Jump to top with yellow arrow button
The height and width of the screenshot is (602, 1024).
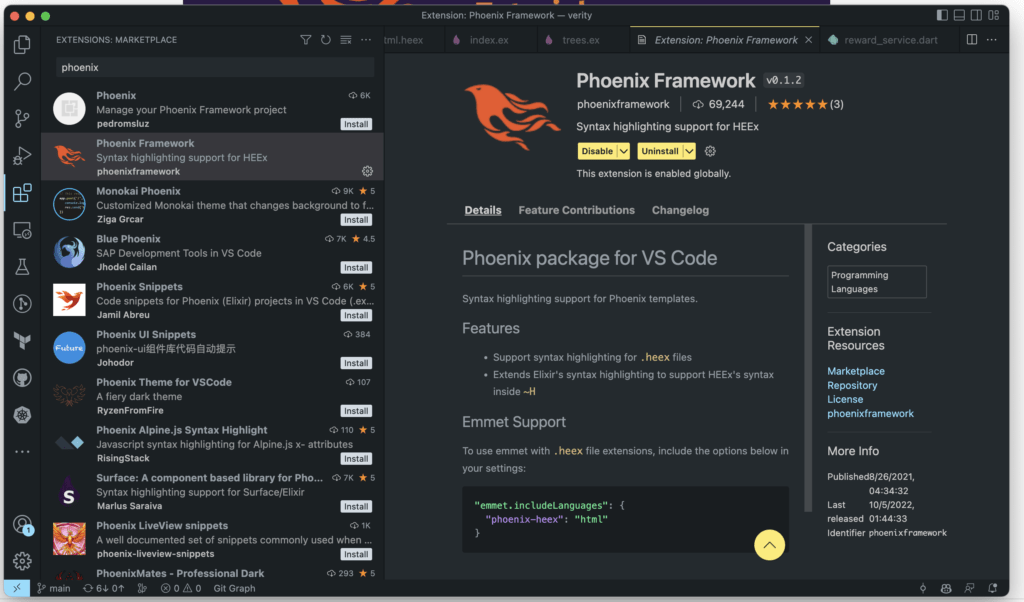[769, 545]
